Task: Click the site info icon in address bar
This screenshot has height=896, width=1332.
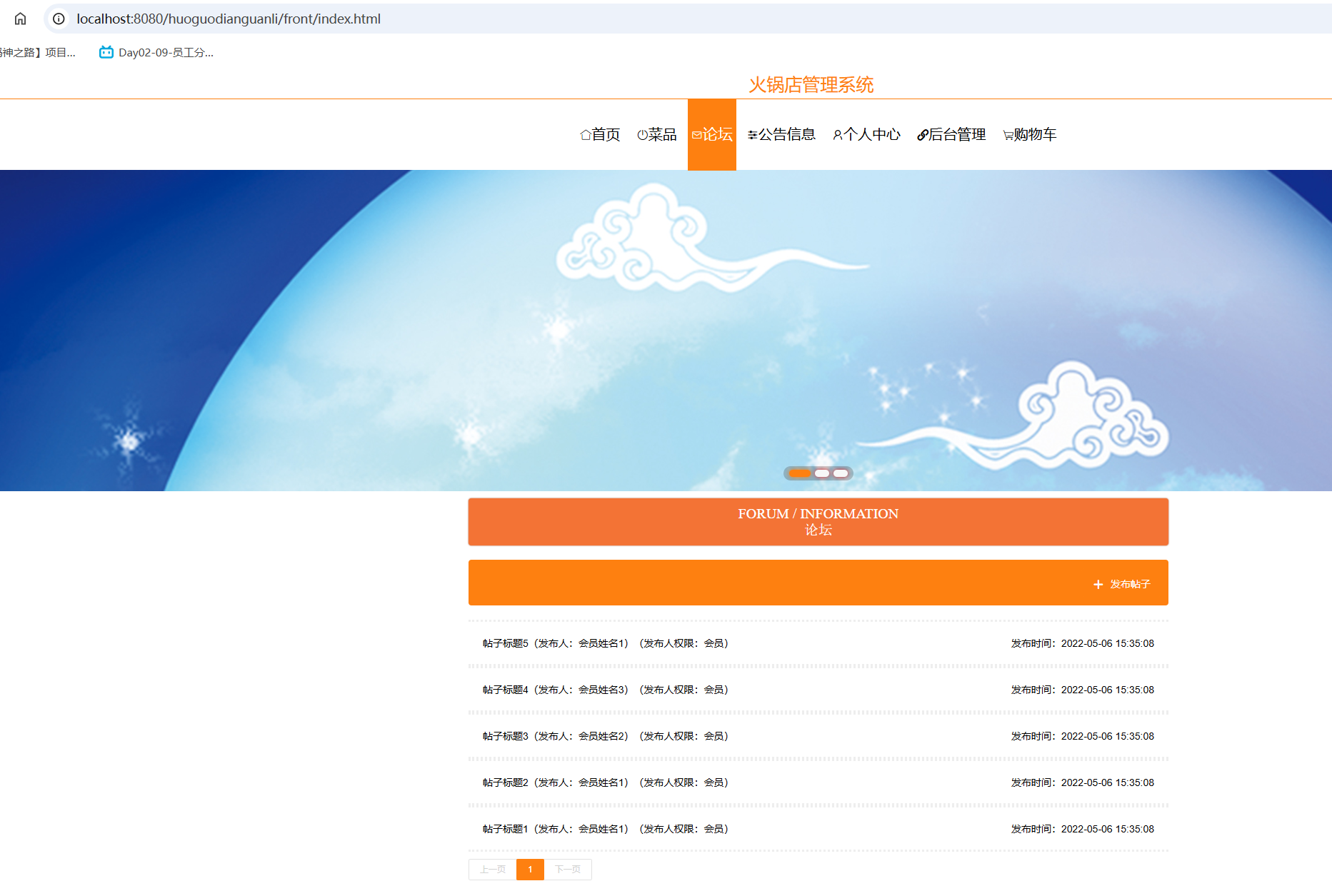Action: click(59, 19)
